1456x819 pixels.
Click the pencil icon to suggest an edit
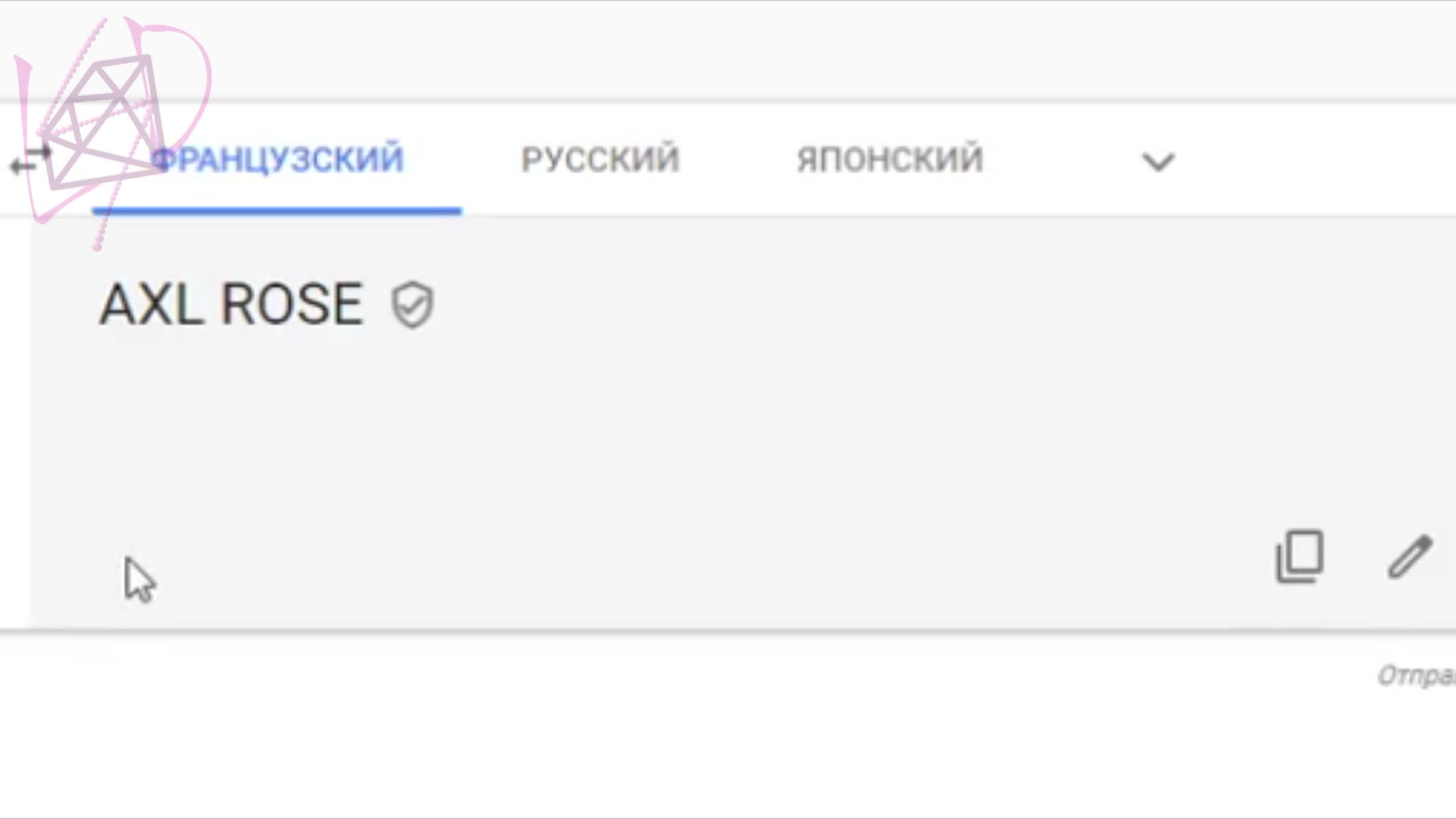1410,557
